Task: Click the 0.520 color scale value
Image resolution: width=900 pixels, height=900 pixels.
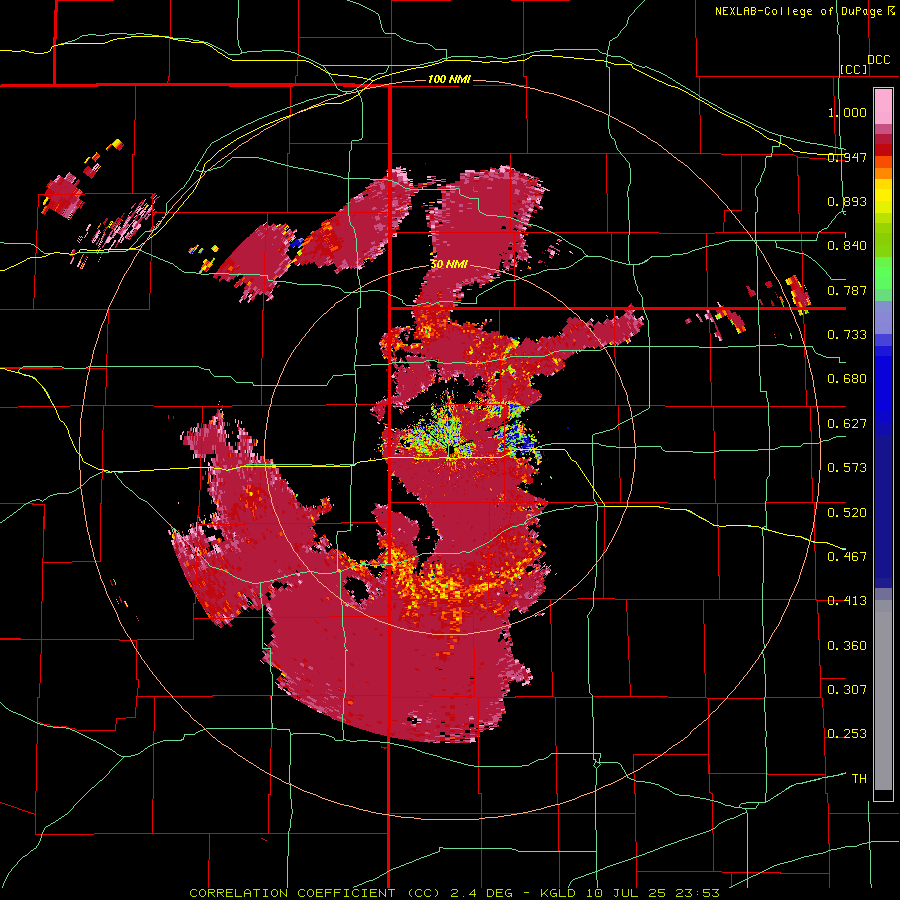Action: point(847,513)
